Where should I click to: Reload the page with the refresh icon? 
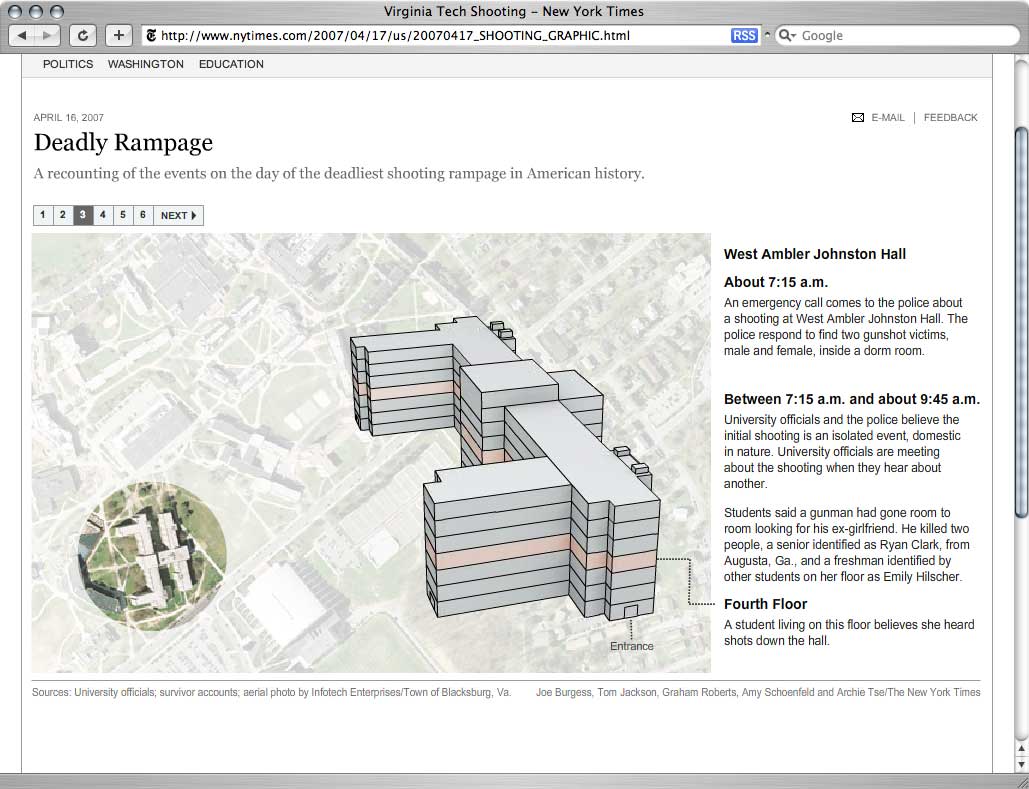pos(83,35)
